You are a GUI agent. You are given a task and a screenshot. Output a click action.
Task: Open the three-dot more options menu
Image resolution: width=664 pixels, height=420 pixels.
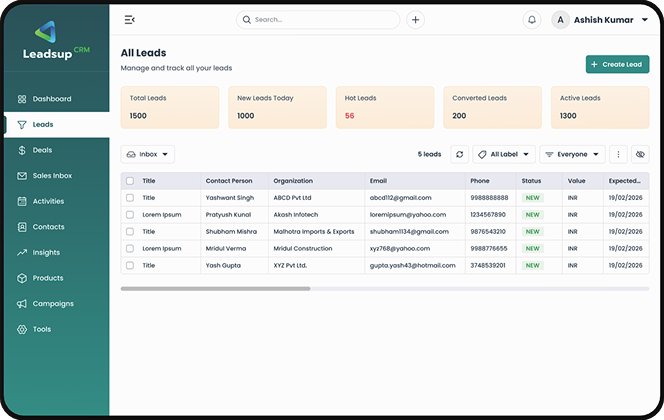tap(618, 155)
